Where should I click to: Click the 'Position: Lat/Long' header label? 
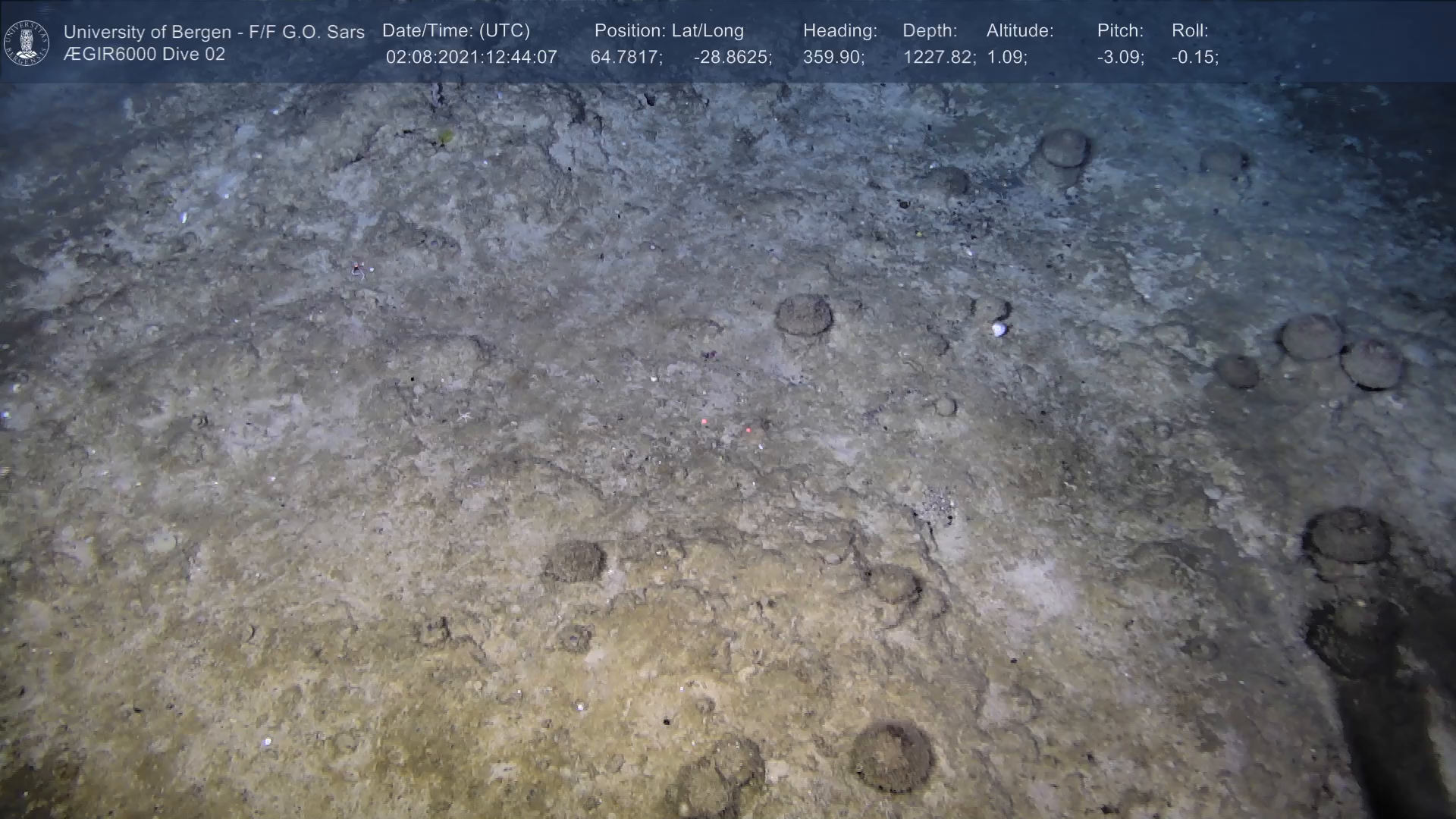(x=669, y=30)
